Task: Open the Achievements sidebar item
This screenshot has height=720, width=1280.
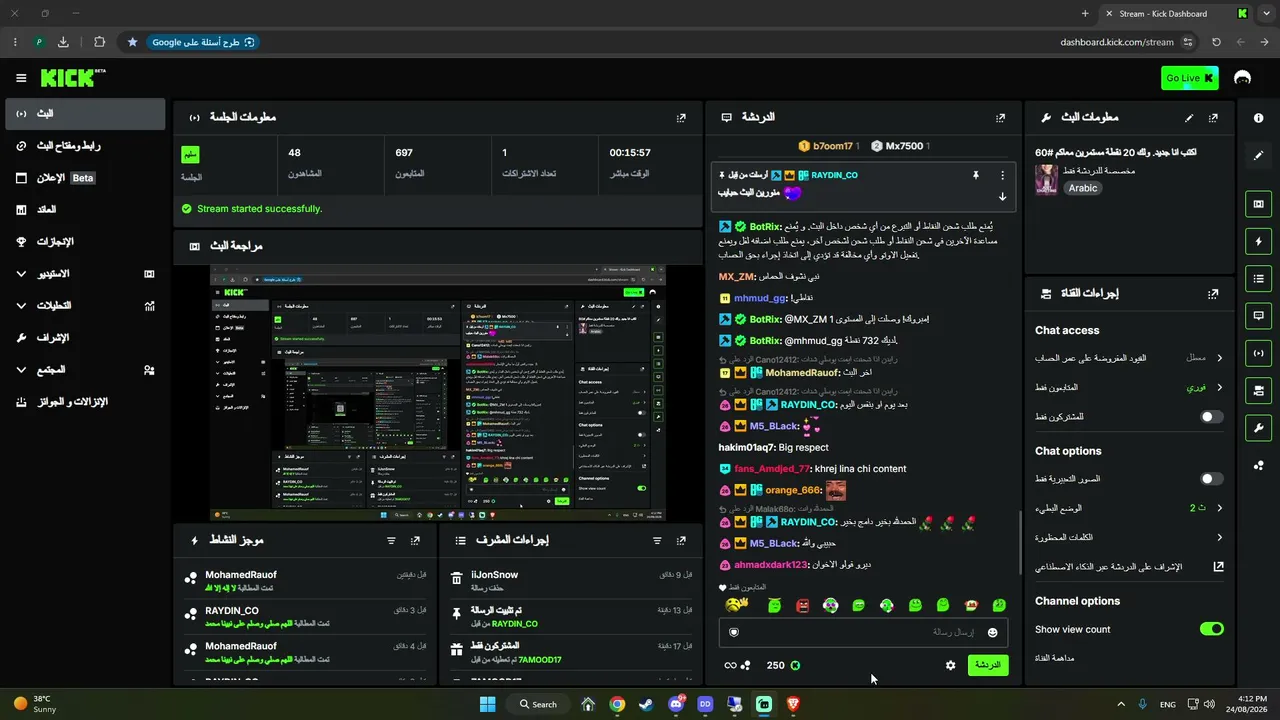Action: point(84,242)
